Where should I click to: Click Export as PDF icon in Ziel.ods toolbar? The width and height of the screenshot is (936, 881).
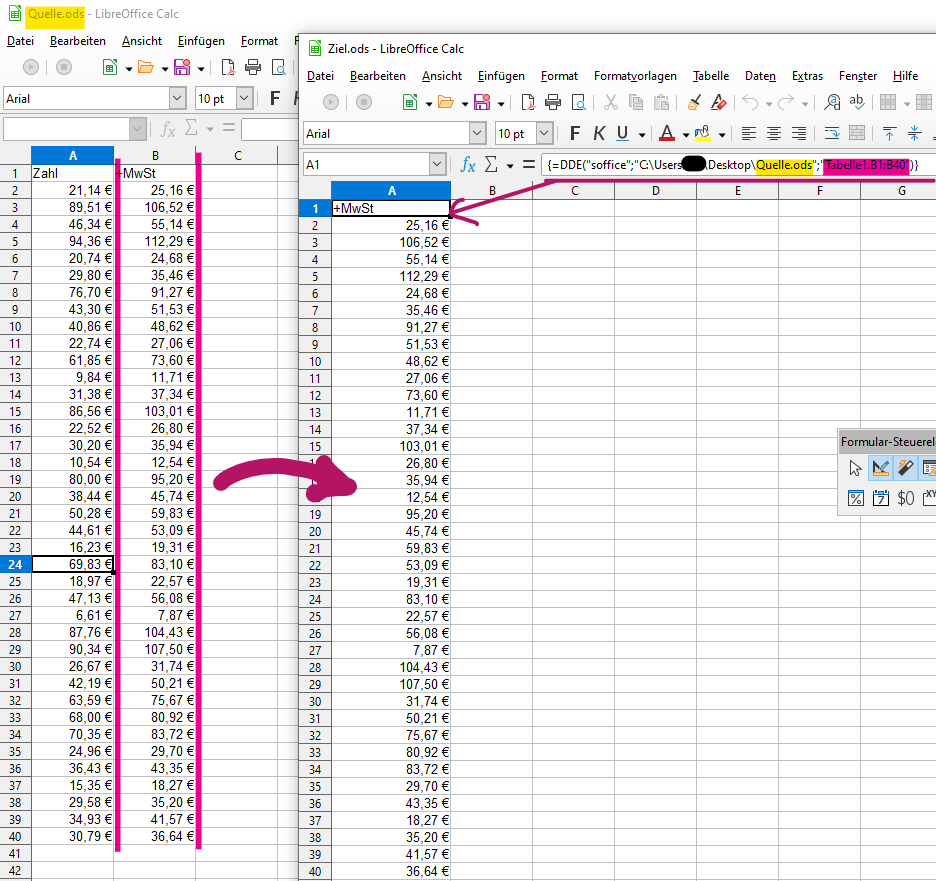pyautogui.click(x=528, y=103)
